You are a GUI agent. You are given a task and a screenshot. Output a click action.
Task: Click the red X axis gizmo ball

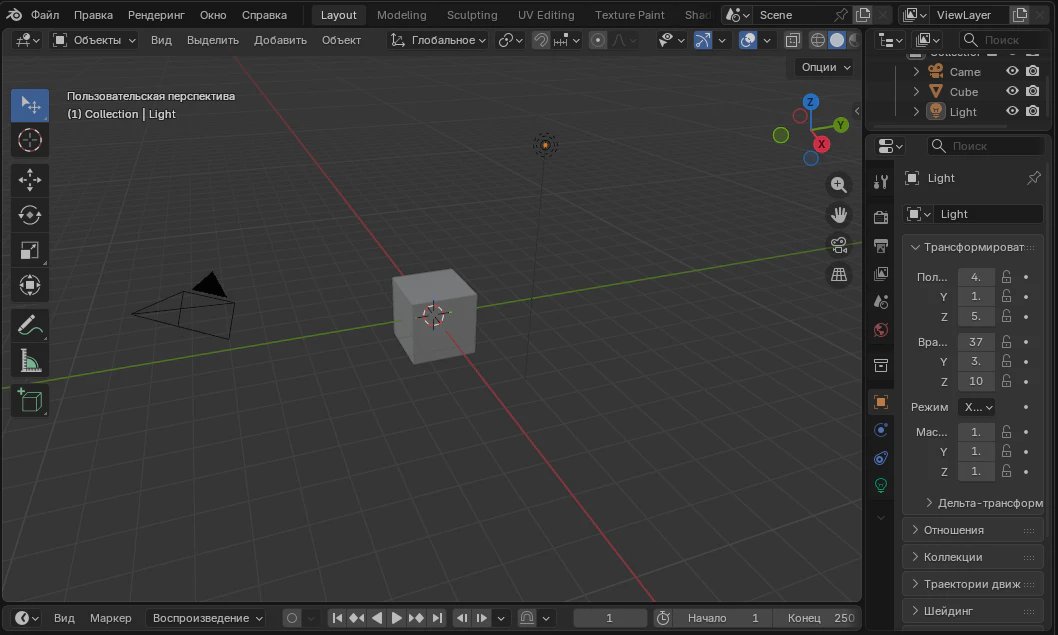pyautogui.click(x=821, y=144)
